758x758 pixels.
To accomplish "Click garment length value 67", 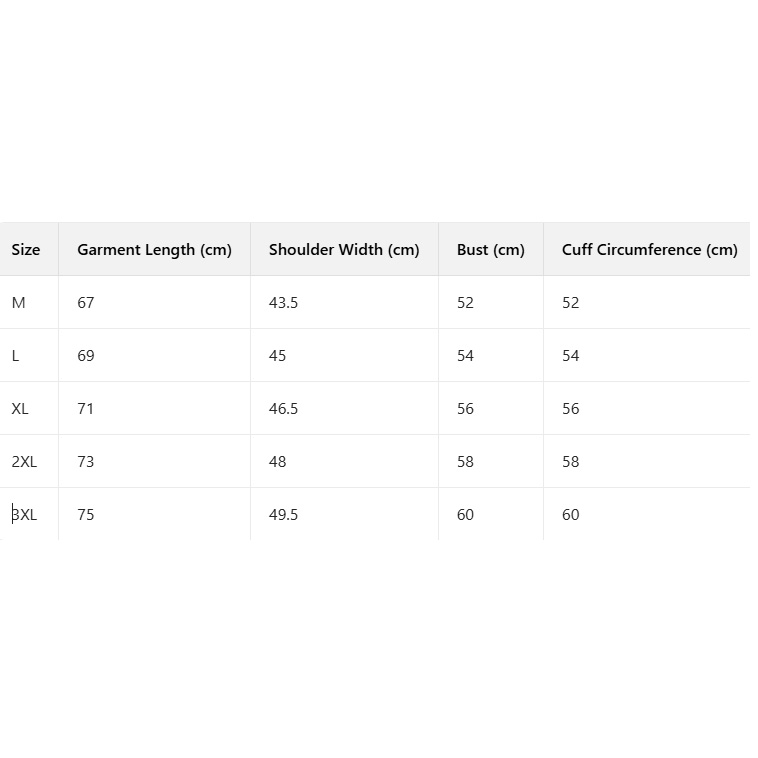I will pos(86,303).
